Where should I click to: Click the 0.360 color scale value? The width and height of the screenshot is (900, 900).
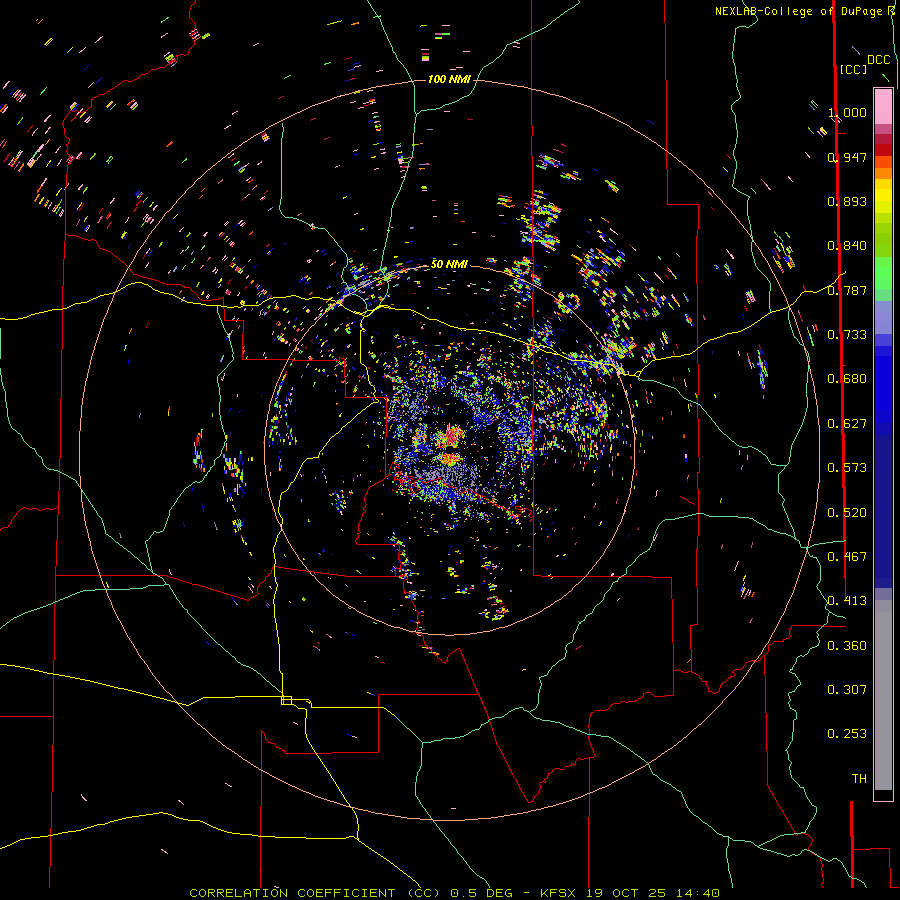coord(847,646)
